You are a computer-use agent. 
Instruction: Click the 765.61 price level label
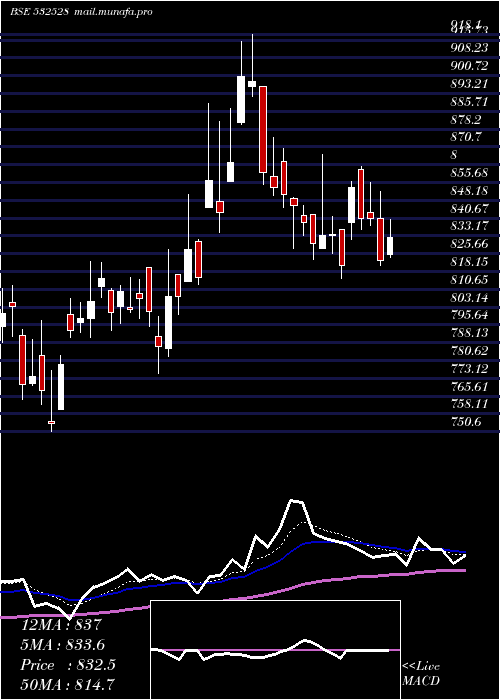pos(468,387)
